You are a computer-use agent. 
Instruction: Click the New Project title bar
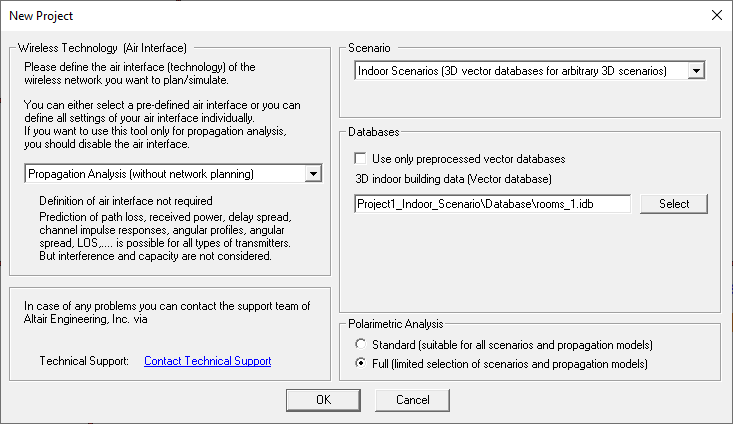pyautogui.click(x=300, y=16)
